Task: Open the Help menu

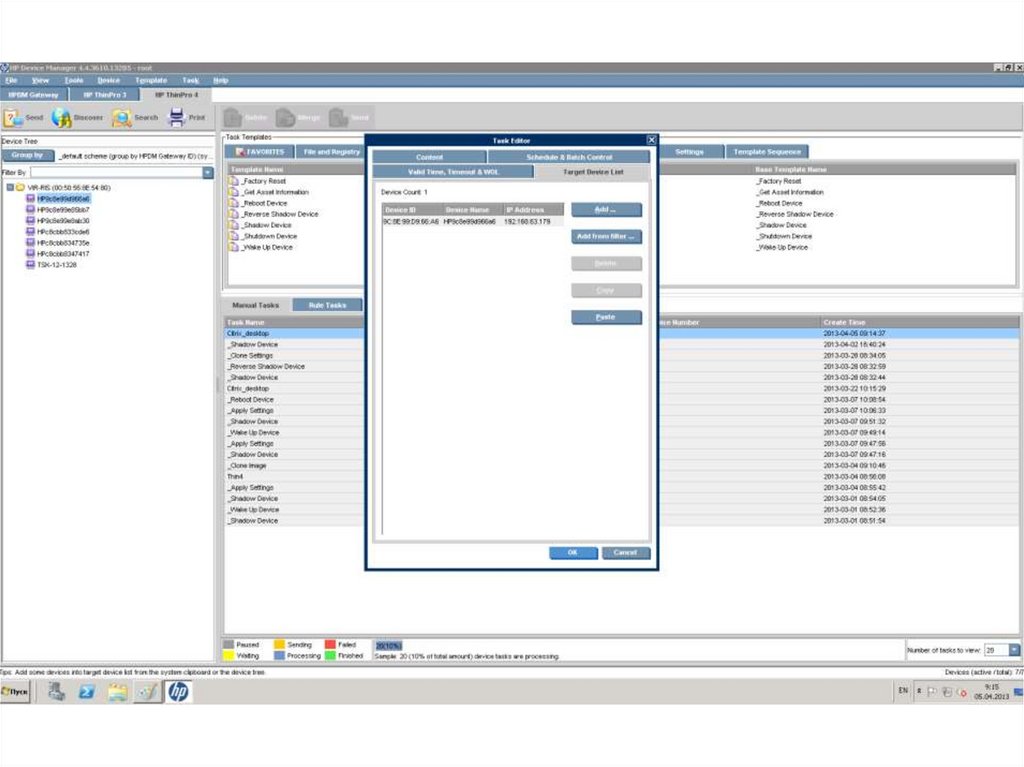Action: click(221, 80)
